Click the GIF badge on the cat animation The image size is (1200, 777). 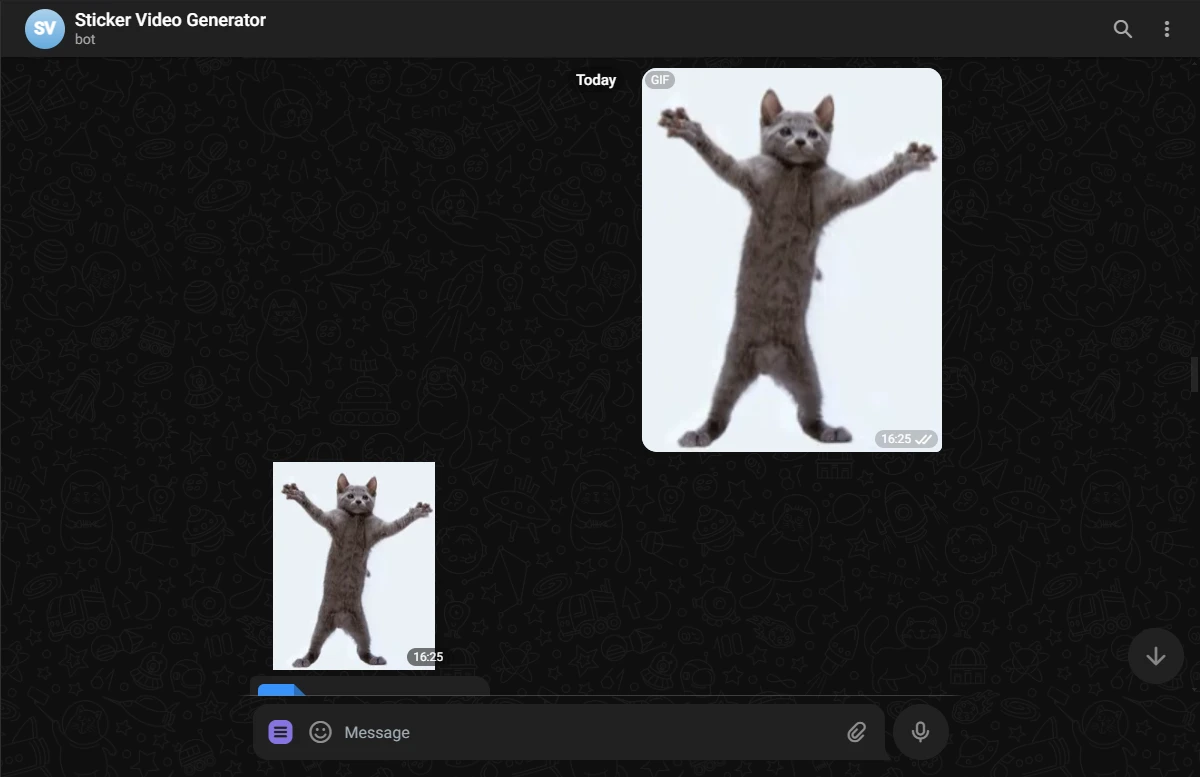pyautogui.click(x=660, y=79)
